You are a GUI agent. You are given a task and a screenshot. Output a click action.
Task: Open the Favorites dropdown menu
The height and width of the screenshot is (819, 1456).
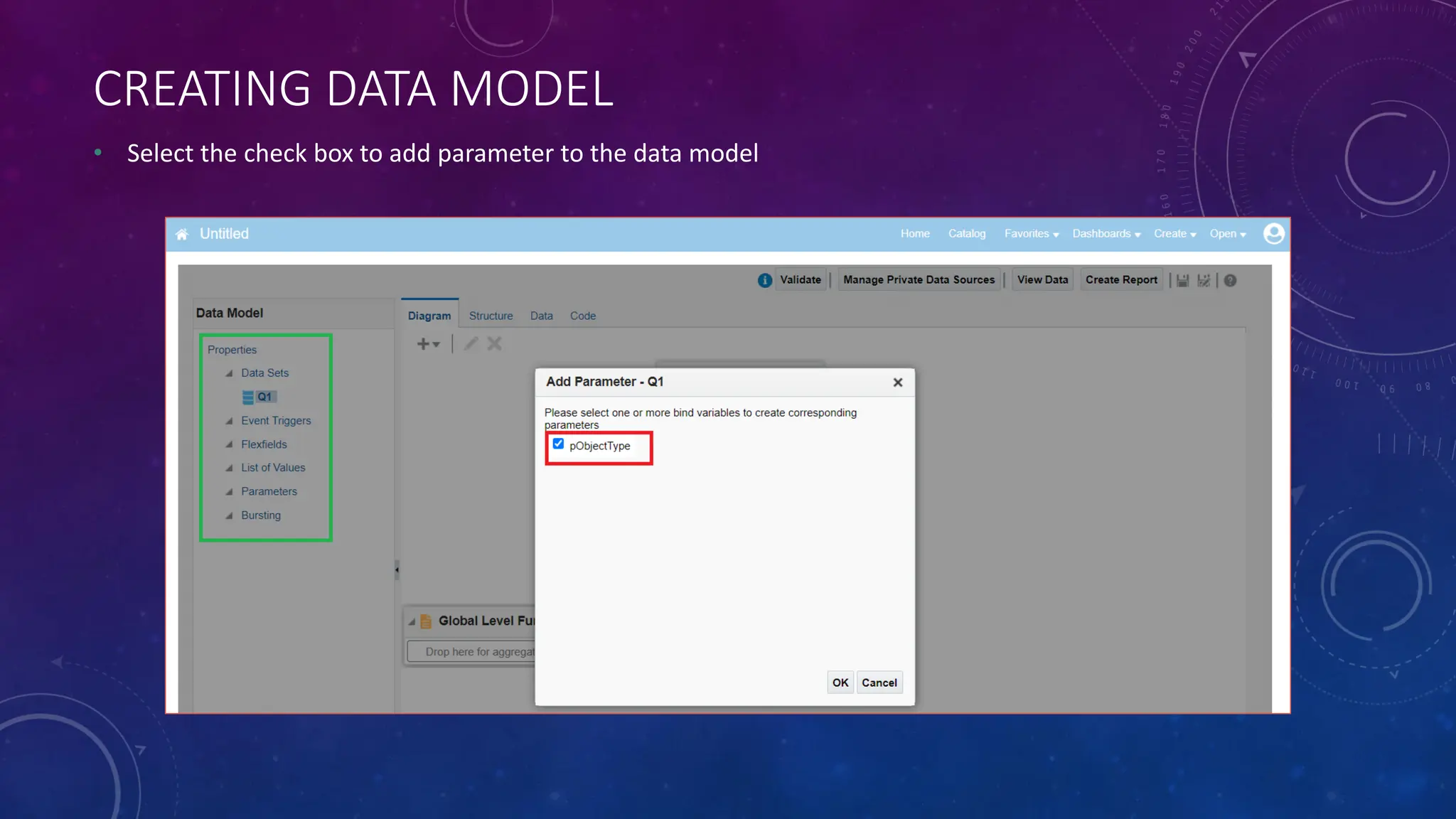click(x=1032, y=234)
